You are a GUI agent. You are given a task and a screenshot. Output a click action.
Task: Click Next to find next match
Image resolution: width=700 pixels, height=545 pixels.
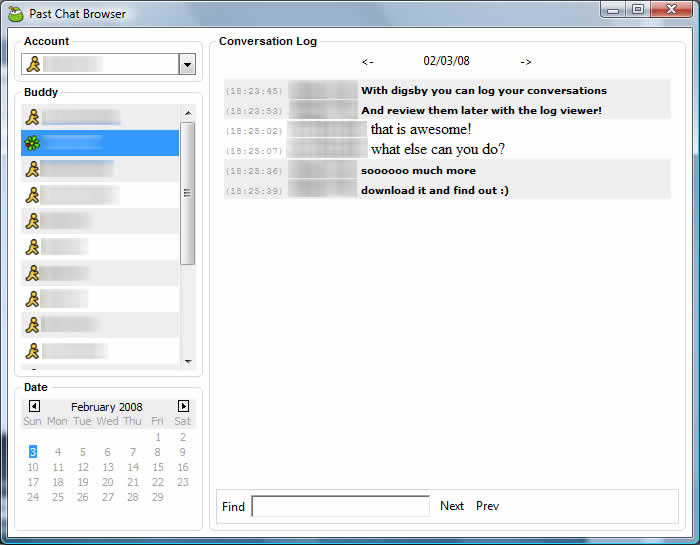click(x=452, y=506)
